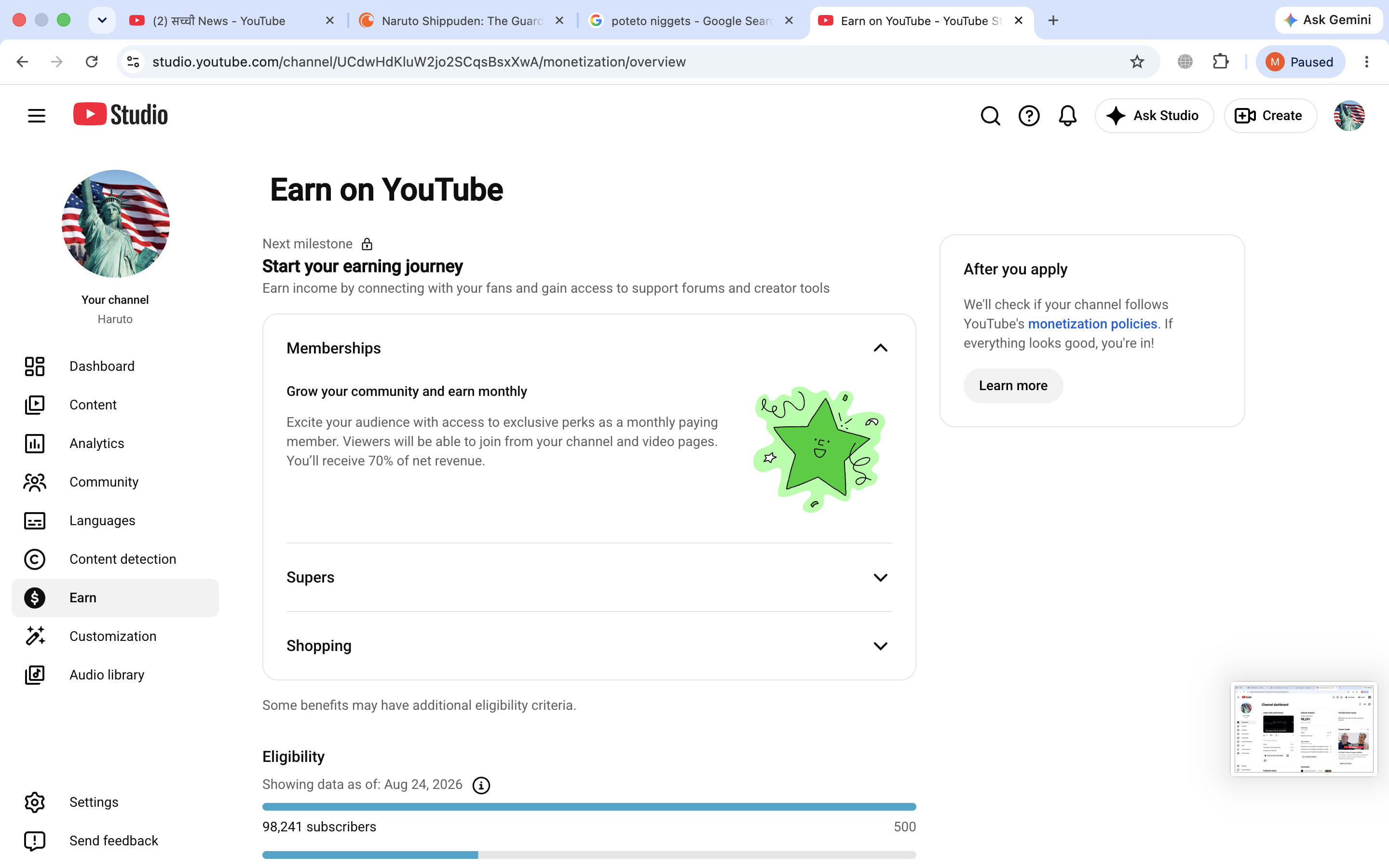Click the Earn dollar icon
1389x868 pixels.
34,597
